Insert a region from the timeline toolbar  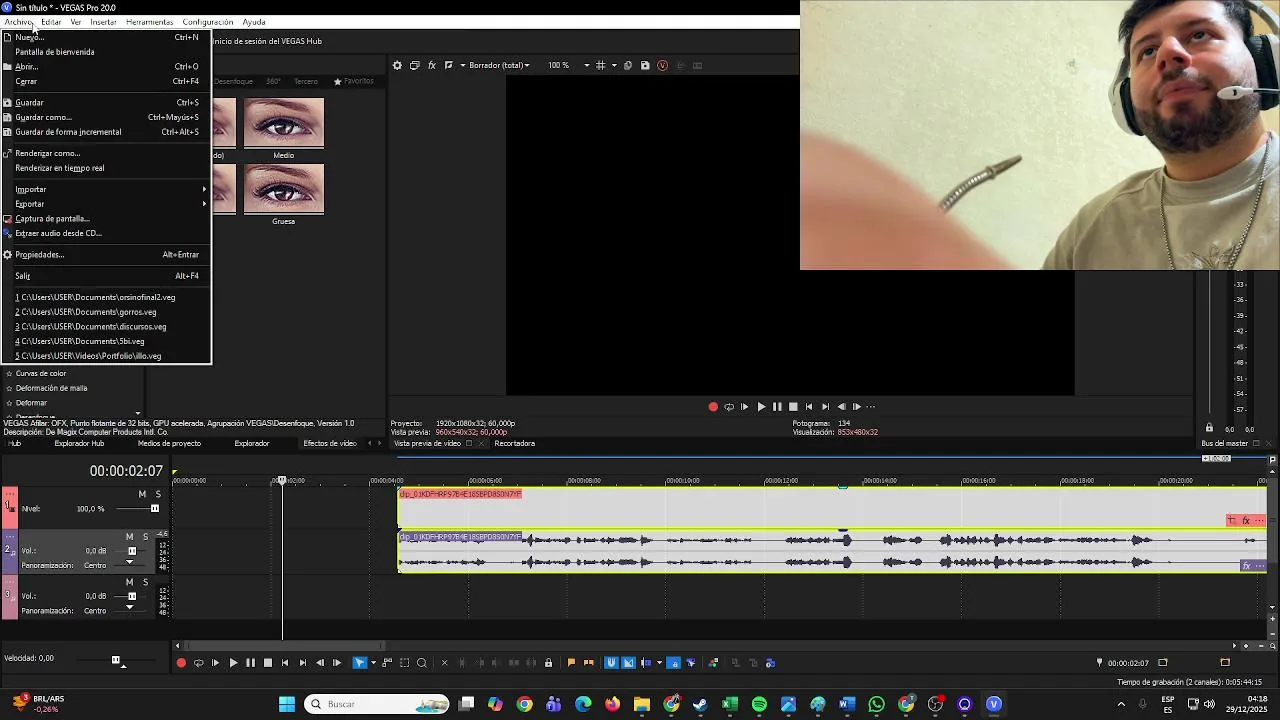coord(587,663)
